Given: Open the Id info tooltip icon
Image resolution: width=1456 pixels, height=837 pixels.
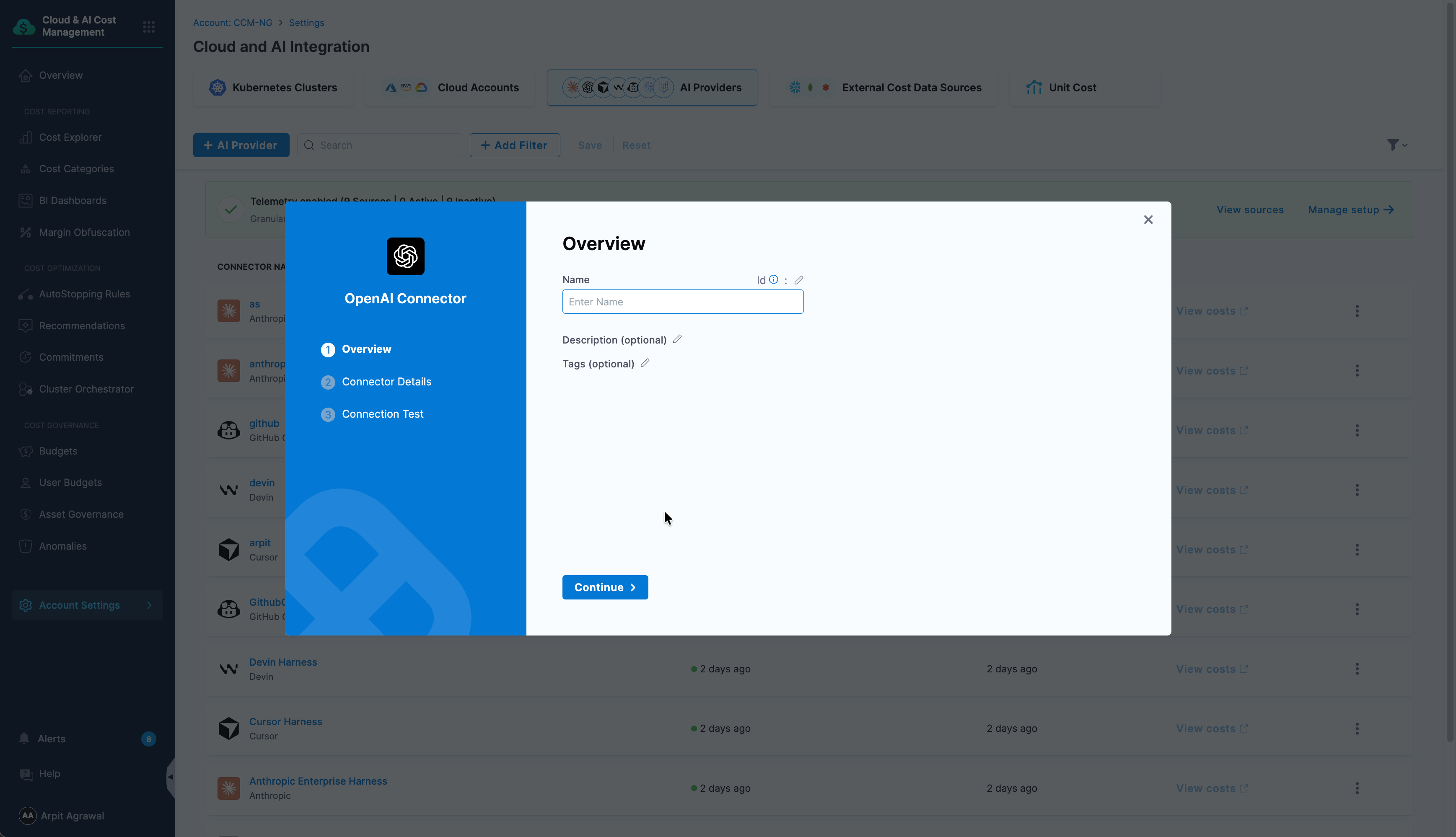Looking at the screenshot, I should pos(773,279).
